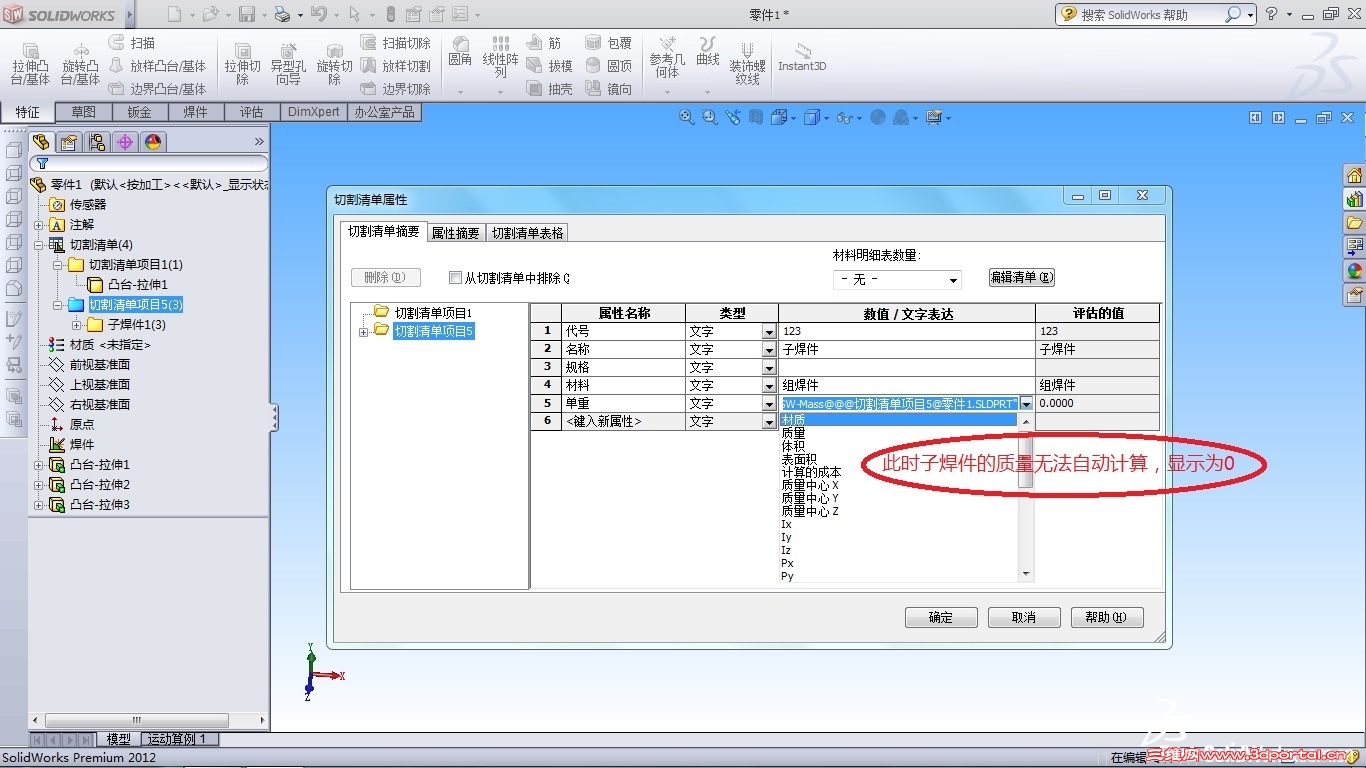Screen dimensions: 1366x768
Task: Choose 质量 from the dropdown list
Action: tap(794, 433)
